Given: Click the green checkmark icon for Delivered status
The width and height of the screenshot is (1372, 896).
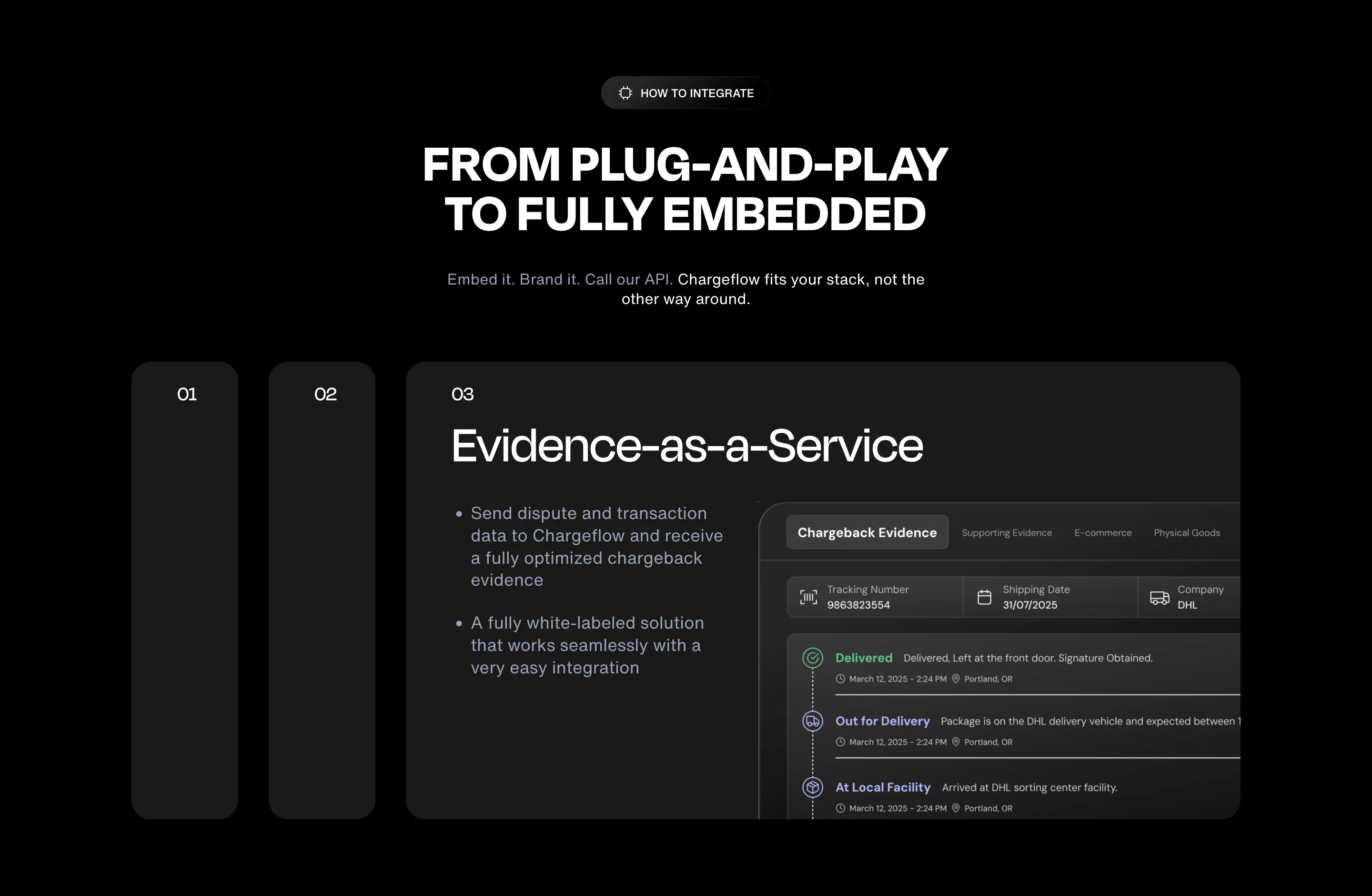Looking at the screenshot, I should pyautogui.click(x=812, y=658).
